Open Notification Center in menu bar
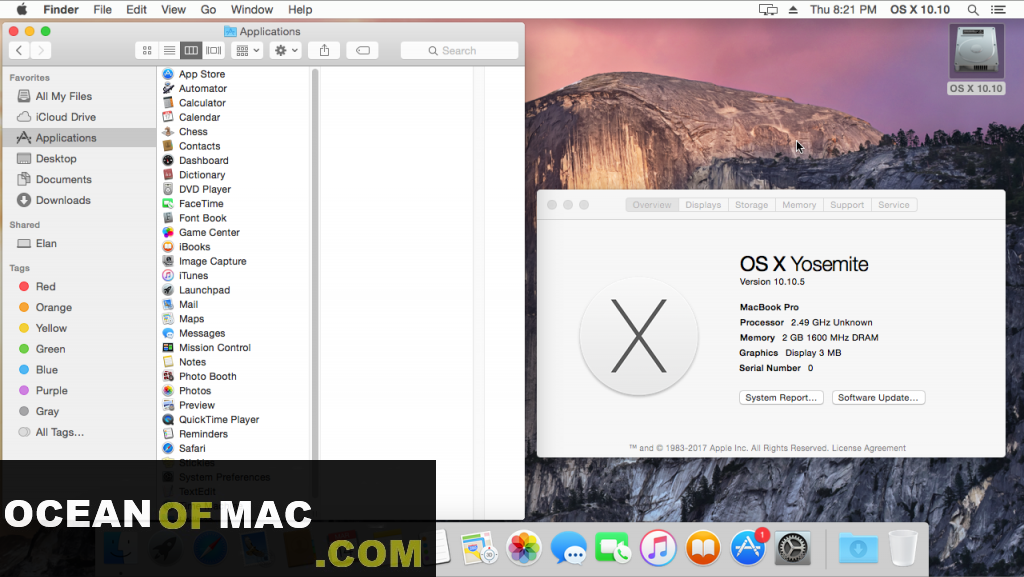This screenshot has width=1024, height=577. [998, 10]
